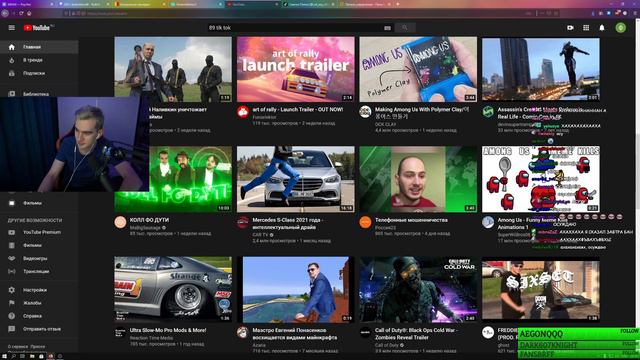
Task: Open В тренде in the sidebar
Action: pos(39,60)
